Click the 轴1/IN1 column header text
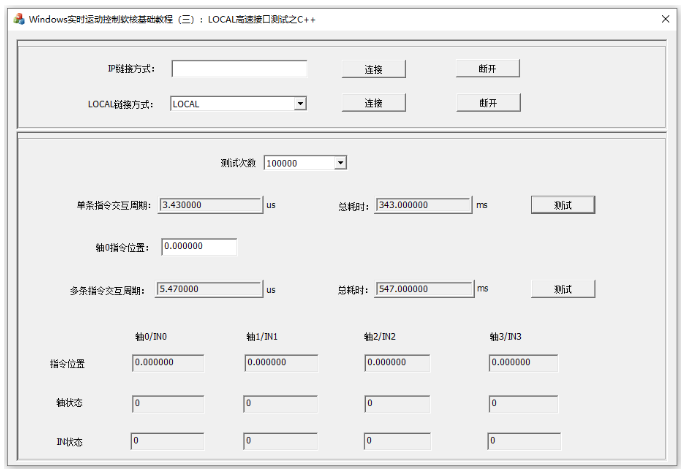Screen dimensions: 685x473 point(262,337)
